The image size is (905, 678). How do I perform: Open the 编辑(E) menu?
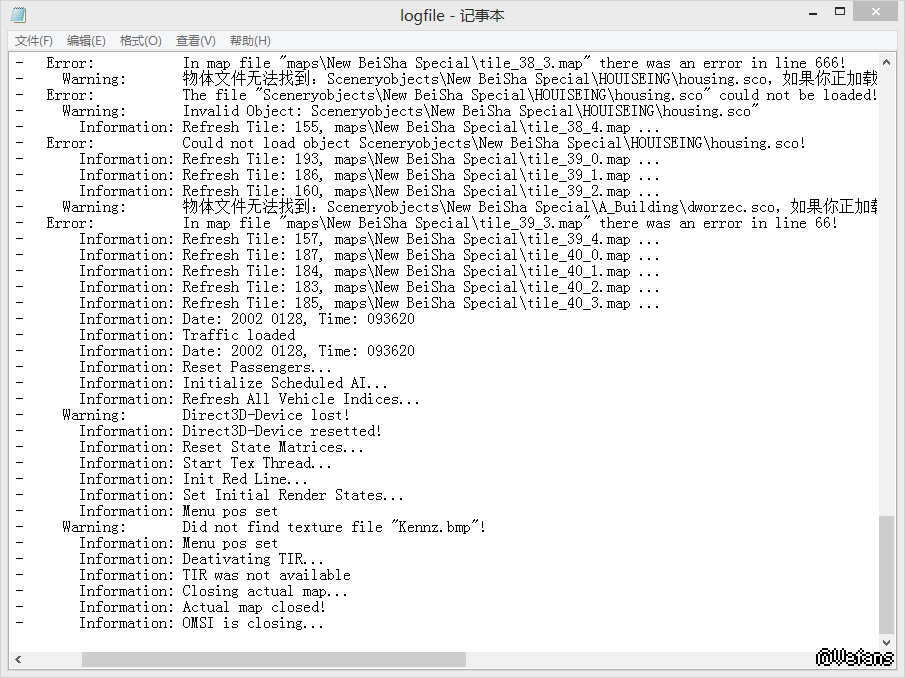coord(86,41)
